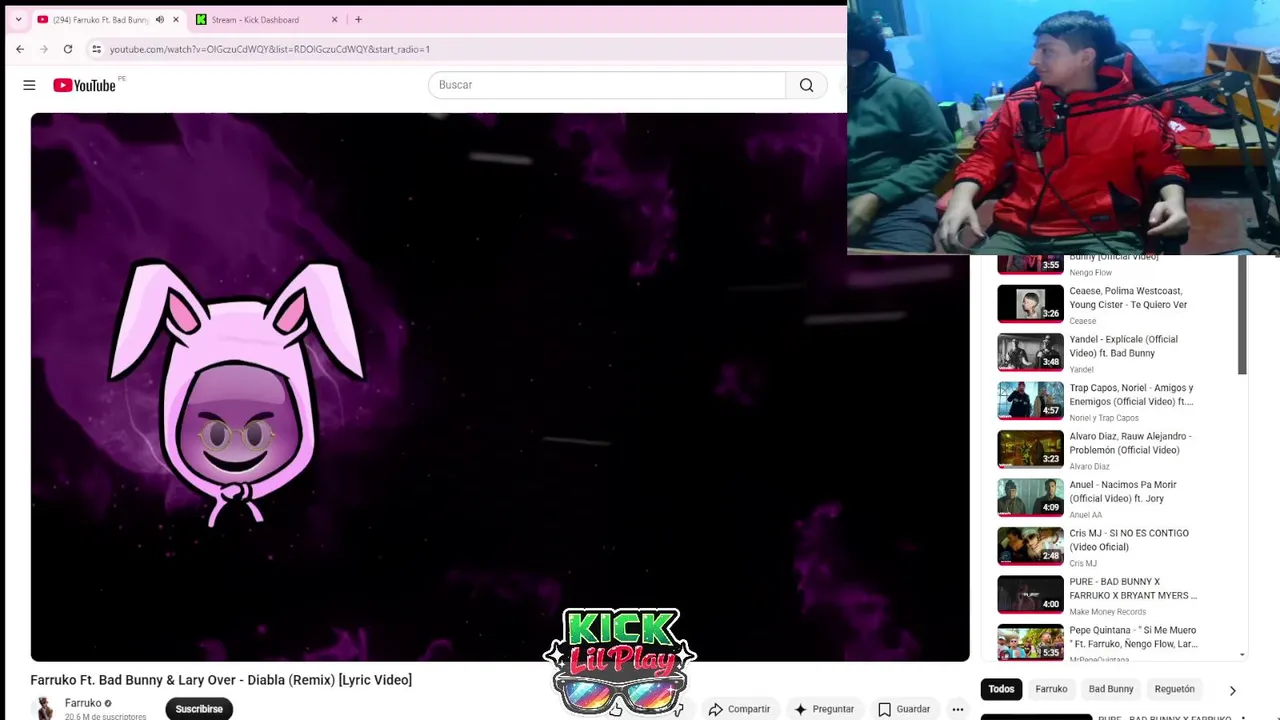
Task: Close the Farruko YouTube tab
Action: coord(176,19)
